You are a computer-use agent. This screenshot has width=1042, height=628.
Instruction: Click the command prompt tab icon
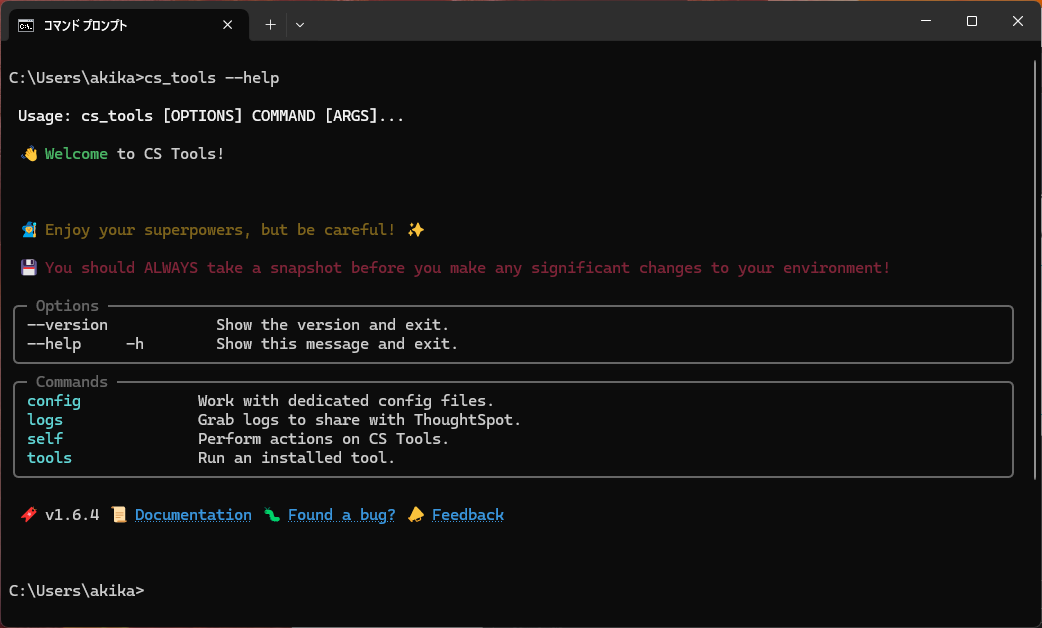(27, 24)
